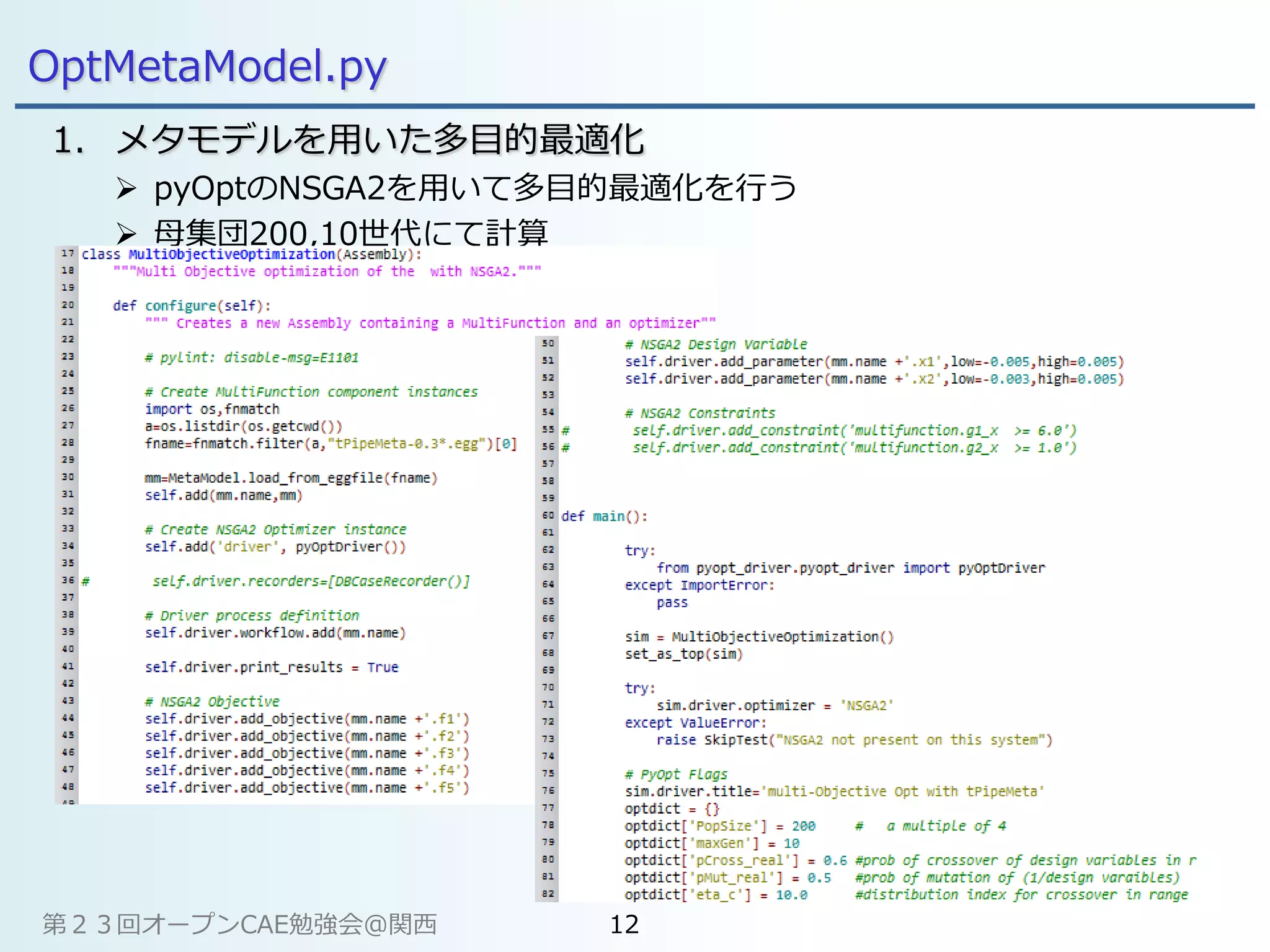The height and width of the screenshot is (952, 1270).
Task: Click the docstring Multi Objective optimization with NSGA2
Action: 327,271
